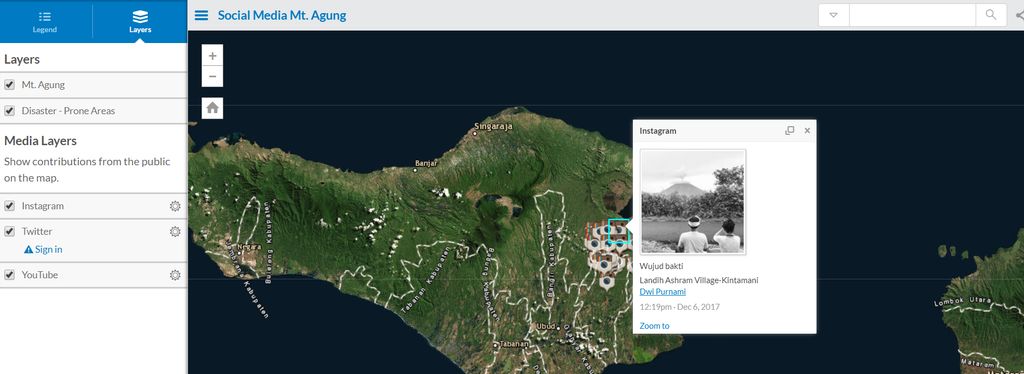Toggle the Mt. Agung layer checkbox

[x=9, y=85]
